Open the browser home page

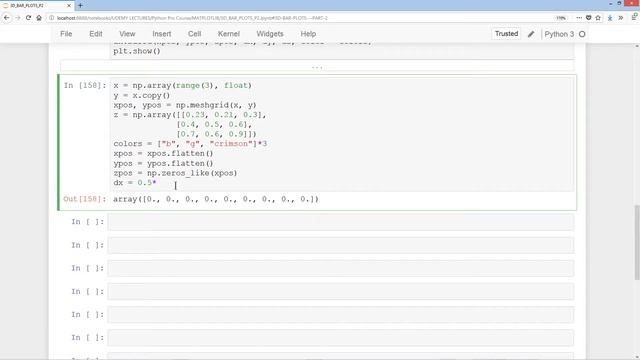point(39,18)
